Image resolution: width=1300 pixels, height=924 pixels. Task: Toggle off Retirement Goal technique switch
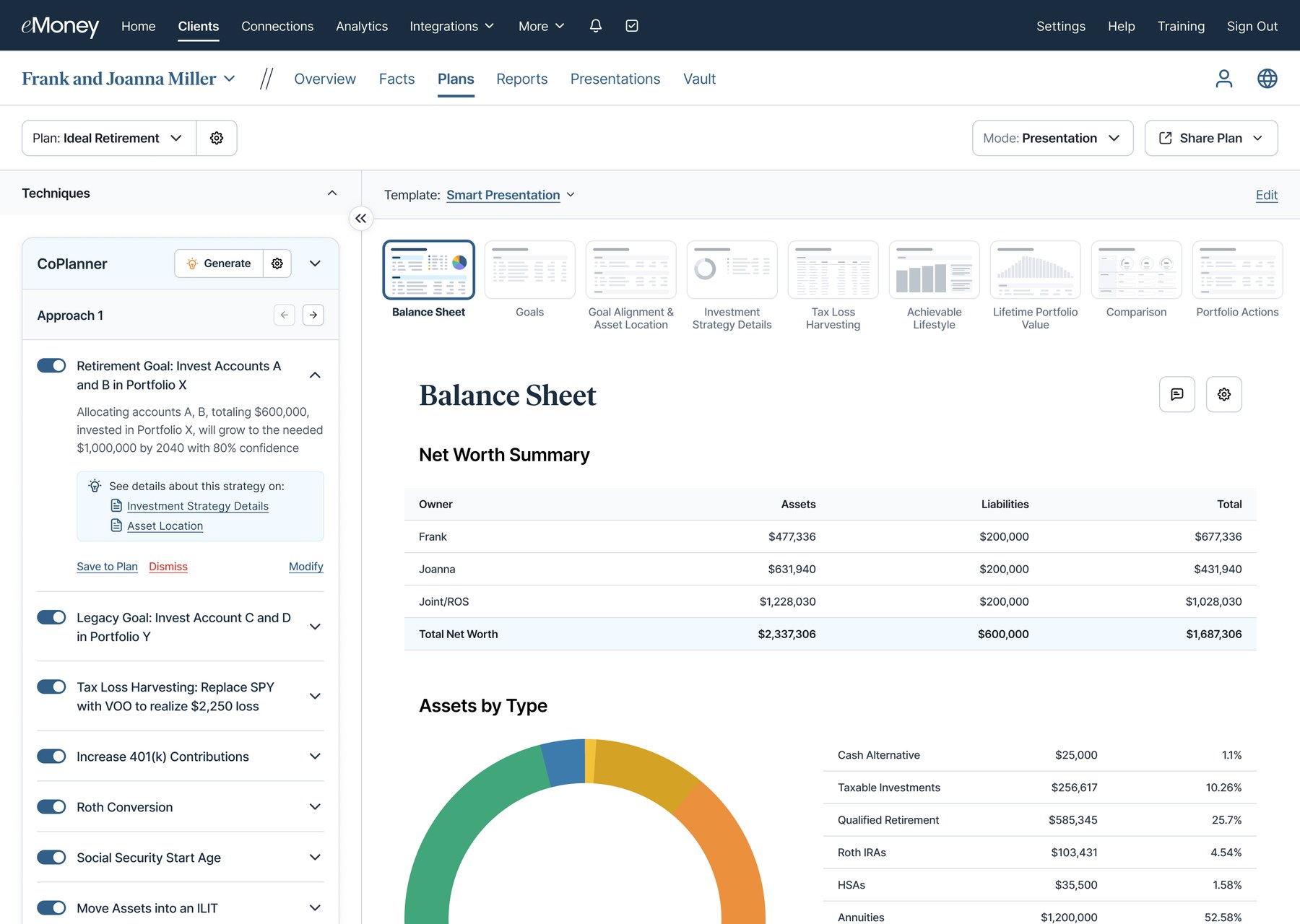coord(51,365)
